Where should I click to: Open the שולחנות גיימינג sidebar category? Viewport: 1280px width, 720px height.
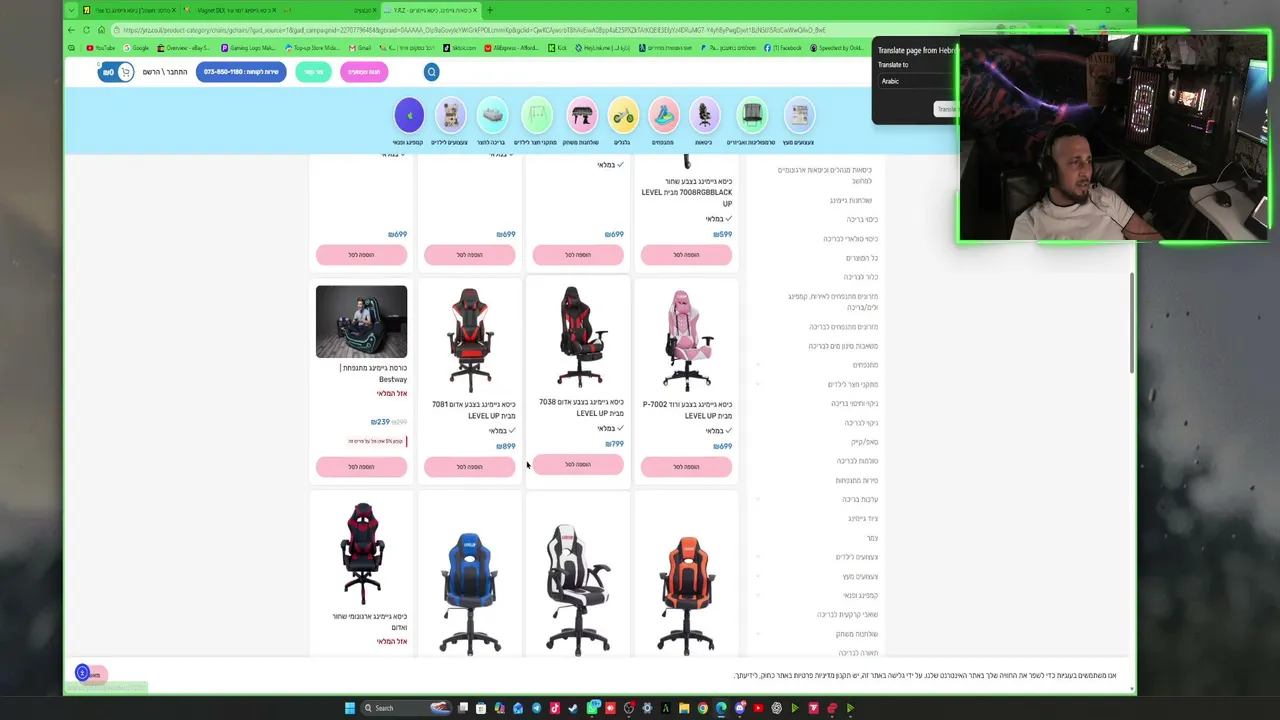pos(850,200)
